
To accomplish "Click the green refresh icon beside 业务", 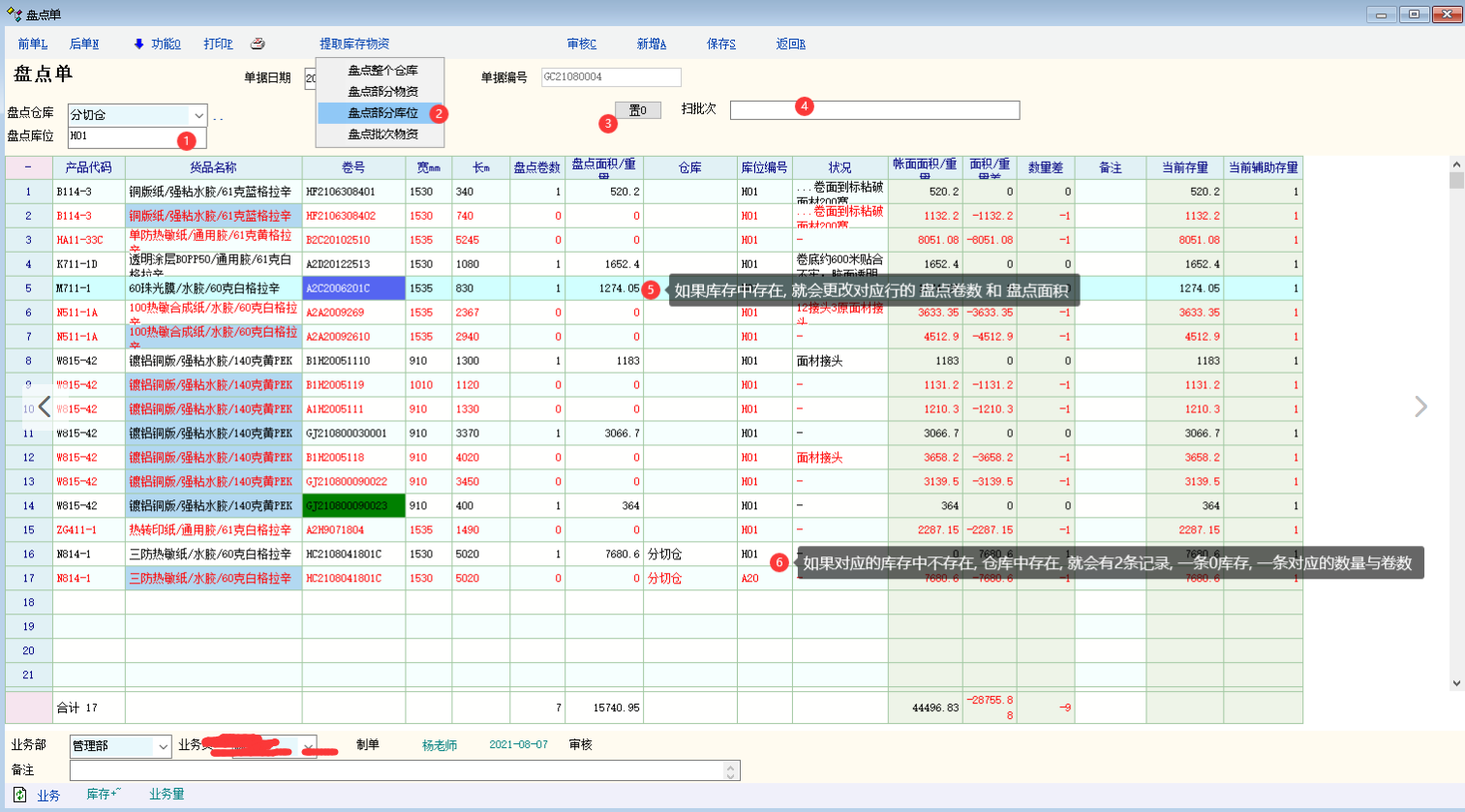I will tap(19, 795).
